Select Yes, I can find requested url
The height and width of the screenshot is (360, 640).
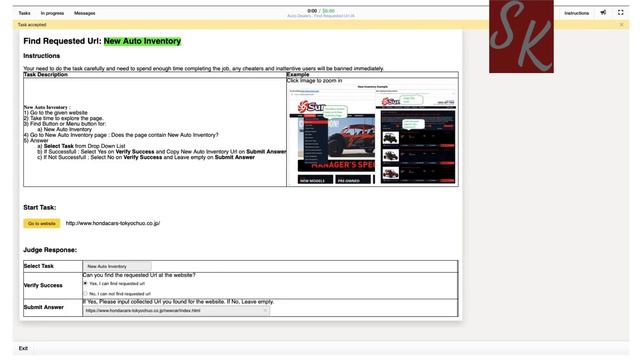pos(85,283)
